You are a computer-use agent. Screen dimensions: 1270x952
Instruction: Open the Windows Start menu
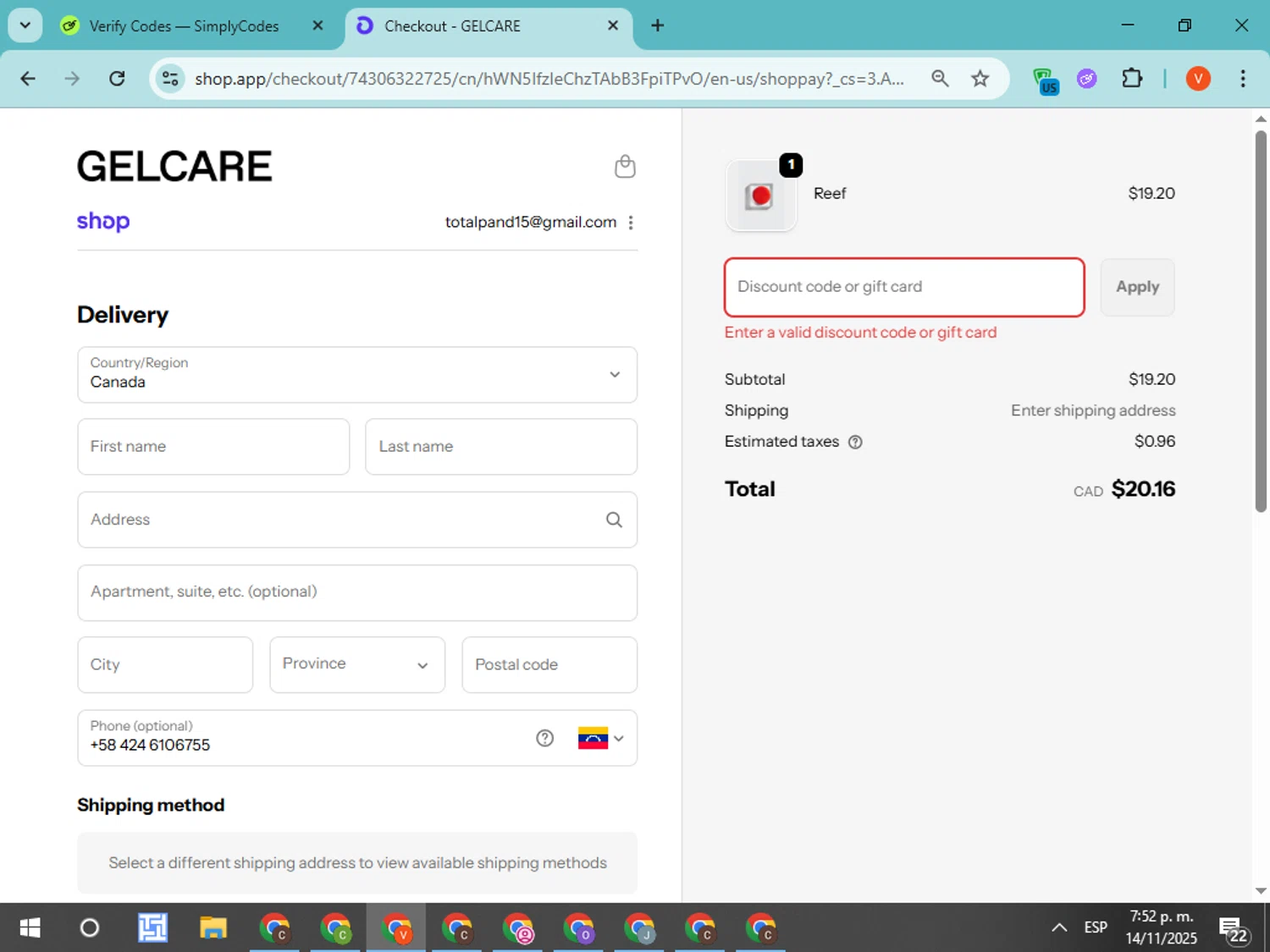pos(30,927)
